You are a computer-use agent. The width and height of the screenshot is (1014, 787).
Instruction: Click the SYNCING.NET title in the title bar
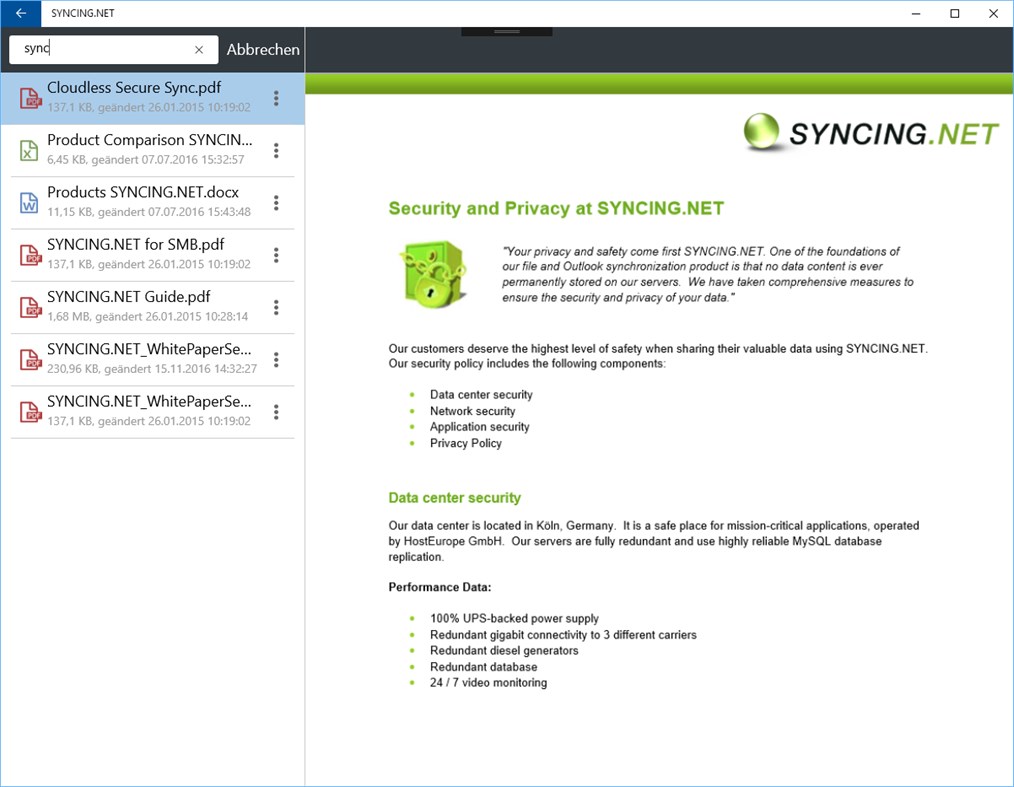[83, 13]
